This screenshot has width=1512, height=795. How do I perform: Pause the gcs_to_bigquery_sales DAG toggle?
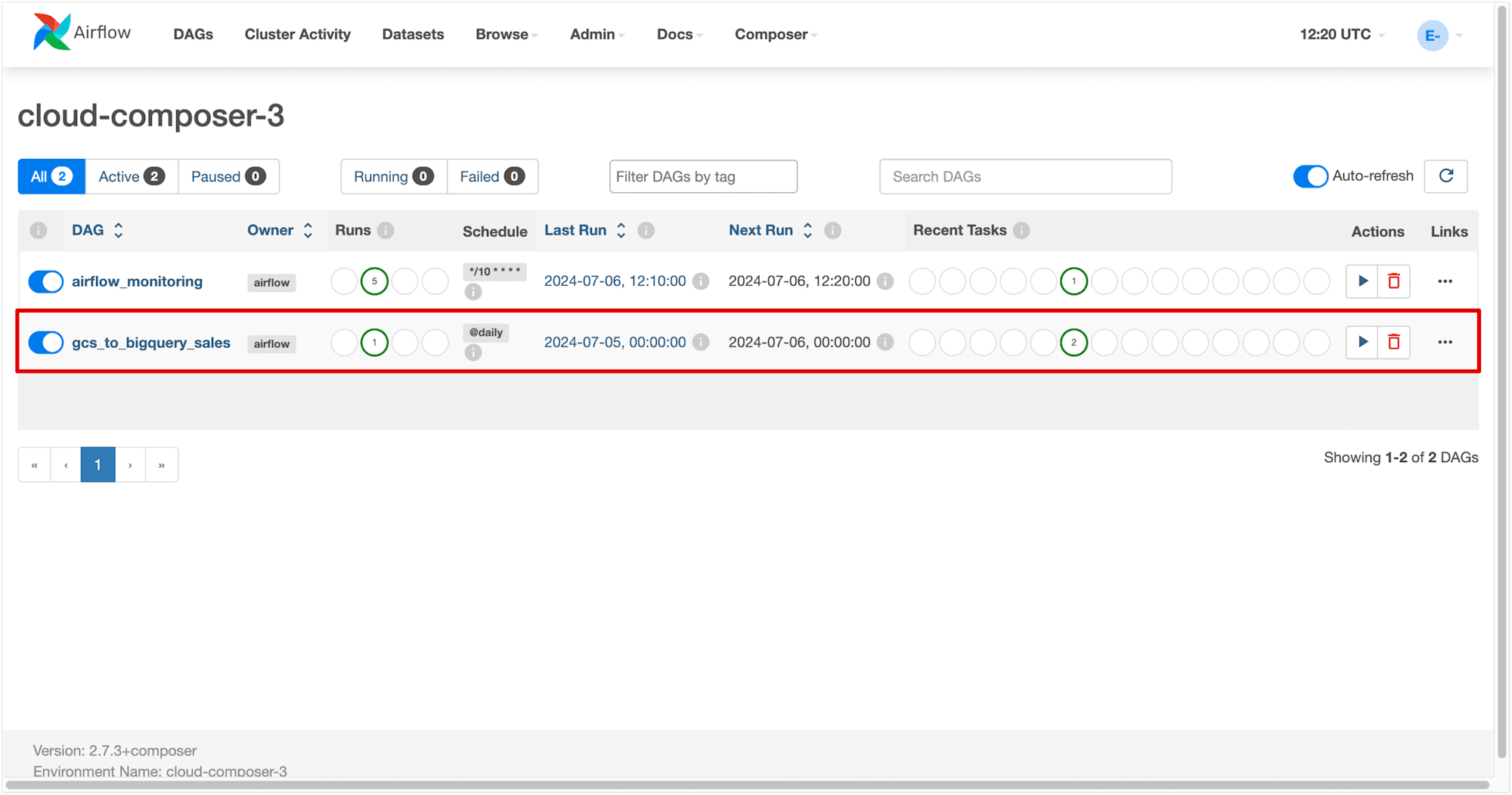tap(45, 342)
